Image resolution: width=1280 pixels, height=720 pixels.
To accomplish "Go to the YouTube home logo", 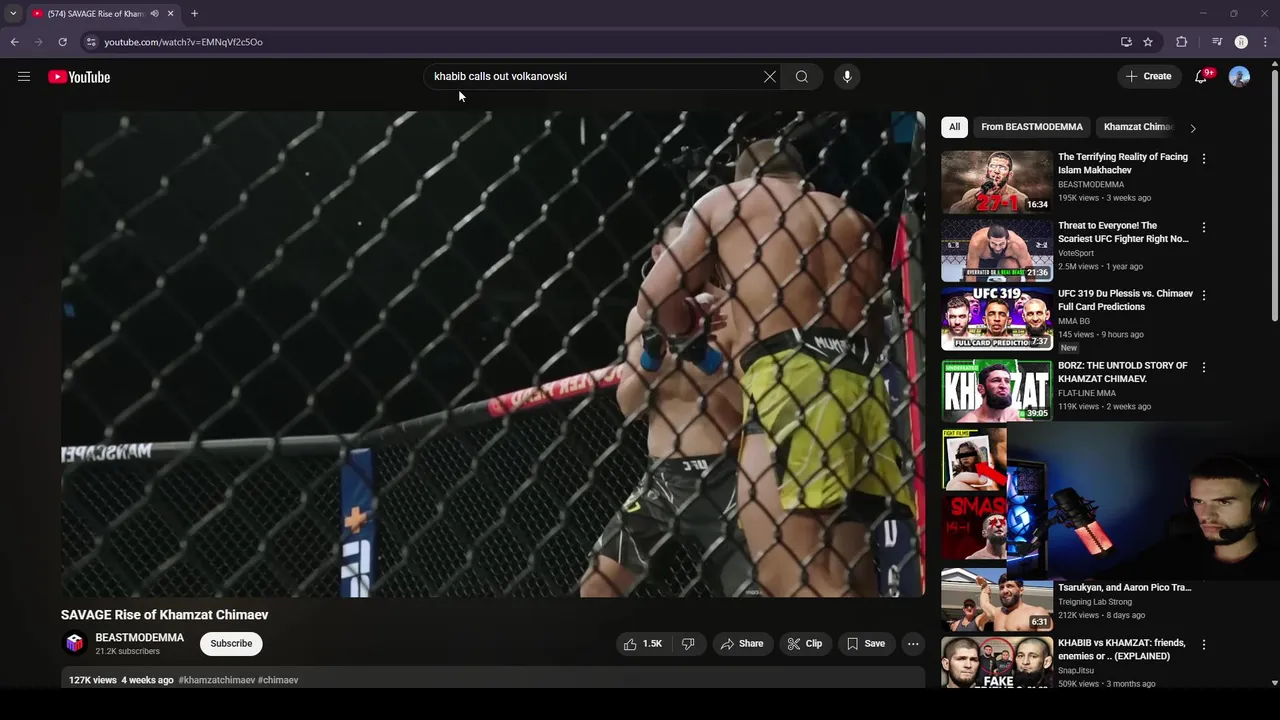I will coord(79,77).
